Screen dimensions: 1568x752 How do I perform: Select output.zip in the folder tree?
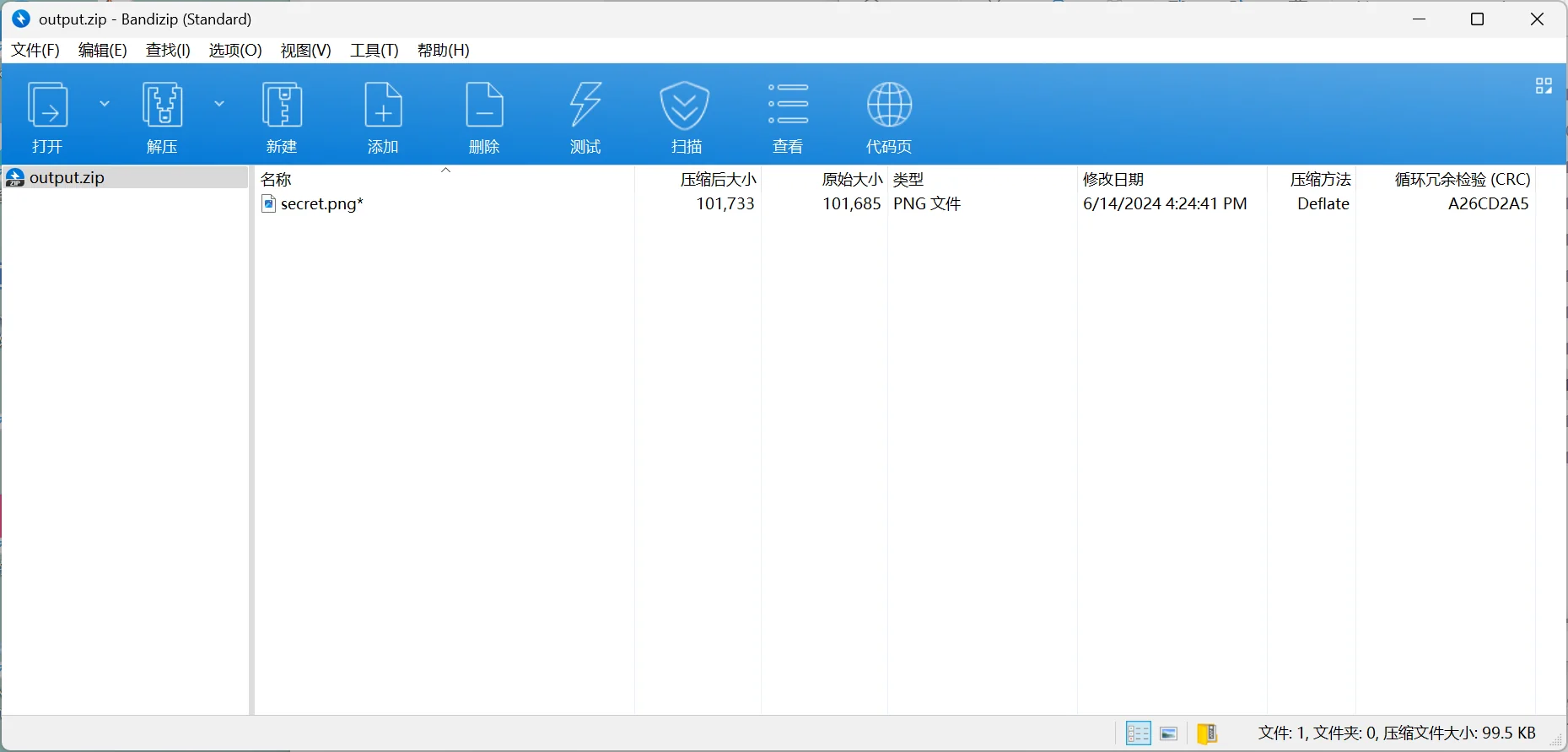[67, 178]
